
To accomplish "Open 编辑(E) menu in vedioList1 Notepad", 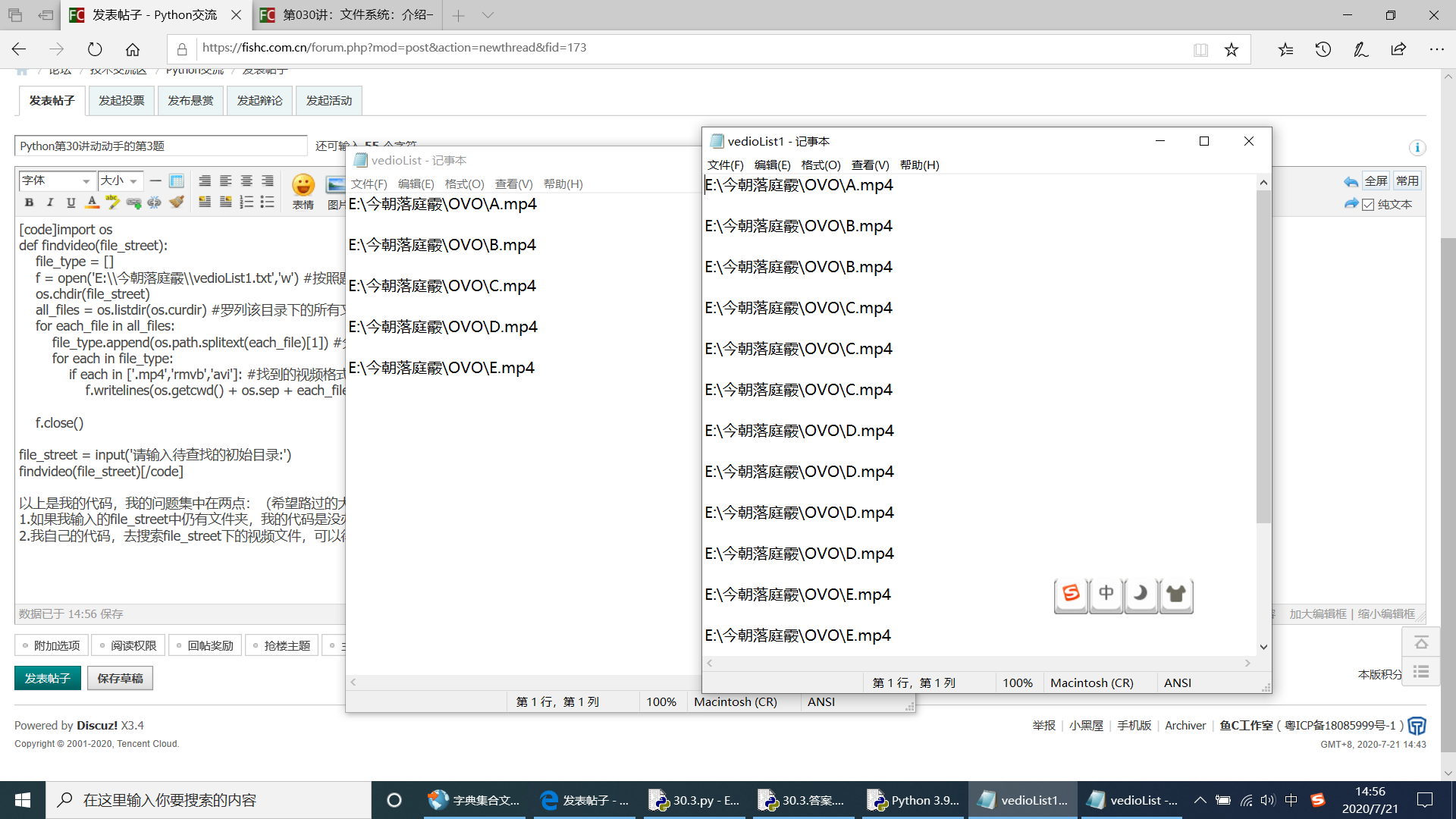I will coord(772,165).
